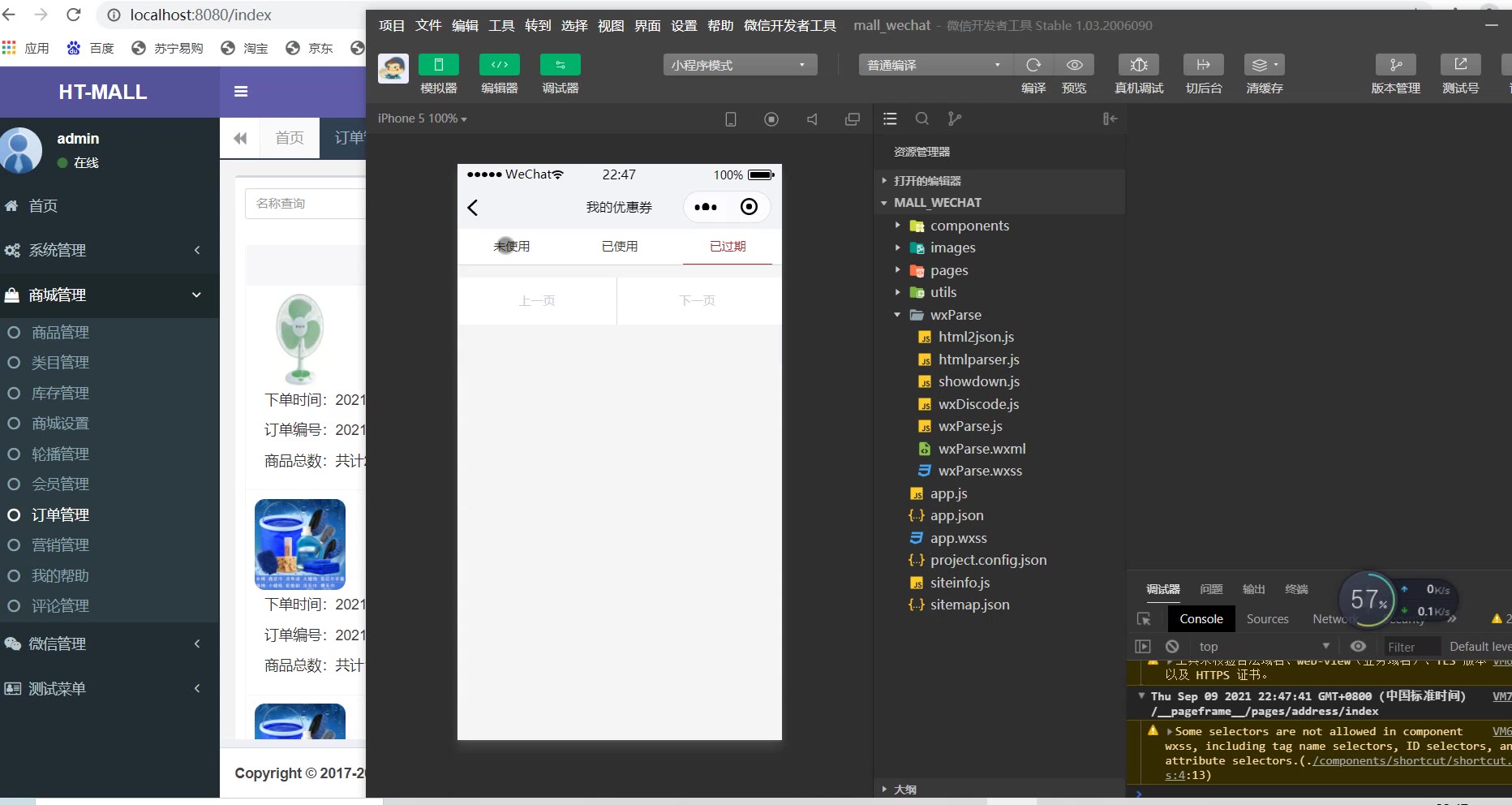
Task: Collapse the explorer sidebar icon
Action: point(1110,118)
